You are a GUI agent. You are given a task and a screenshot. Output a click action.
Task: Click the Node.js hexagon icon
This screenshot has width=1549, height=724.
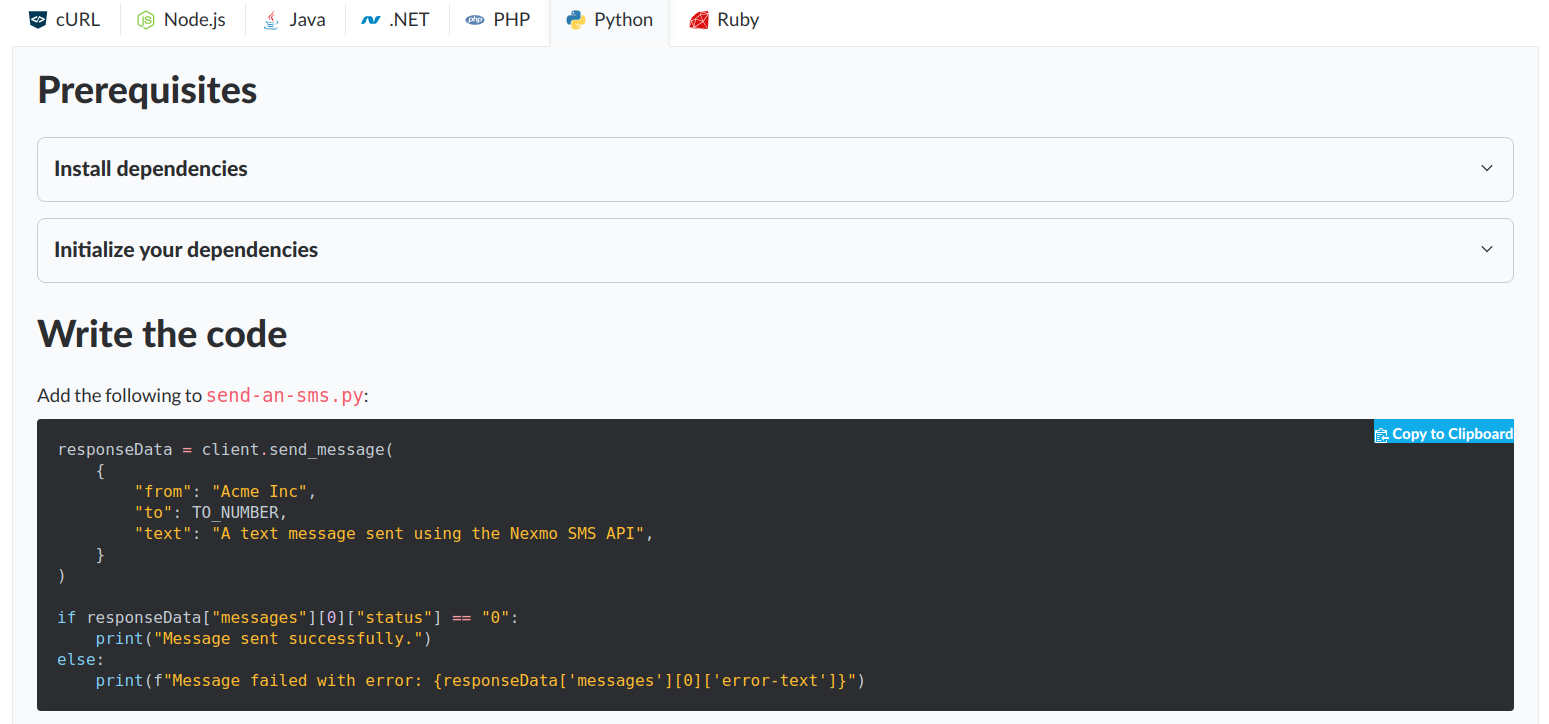[146, 20]
